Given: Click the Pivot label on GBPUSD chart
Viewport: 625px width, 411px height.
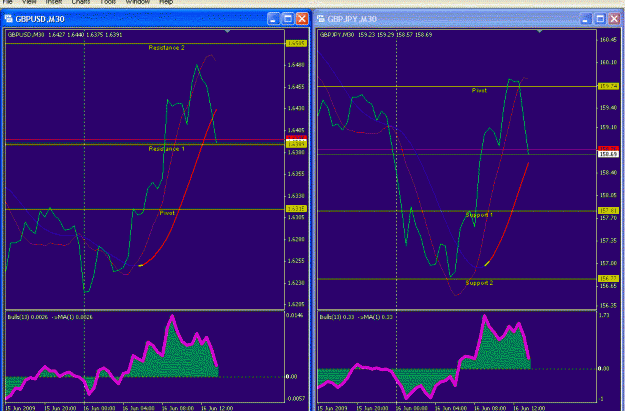Looking at the screenshot, I should tap(167, 213).
